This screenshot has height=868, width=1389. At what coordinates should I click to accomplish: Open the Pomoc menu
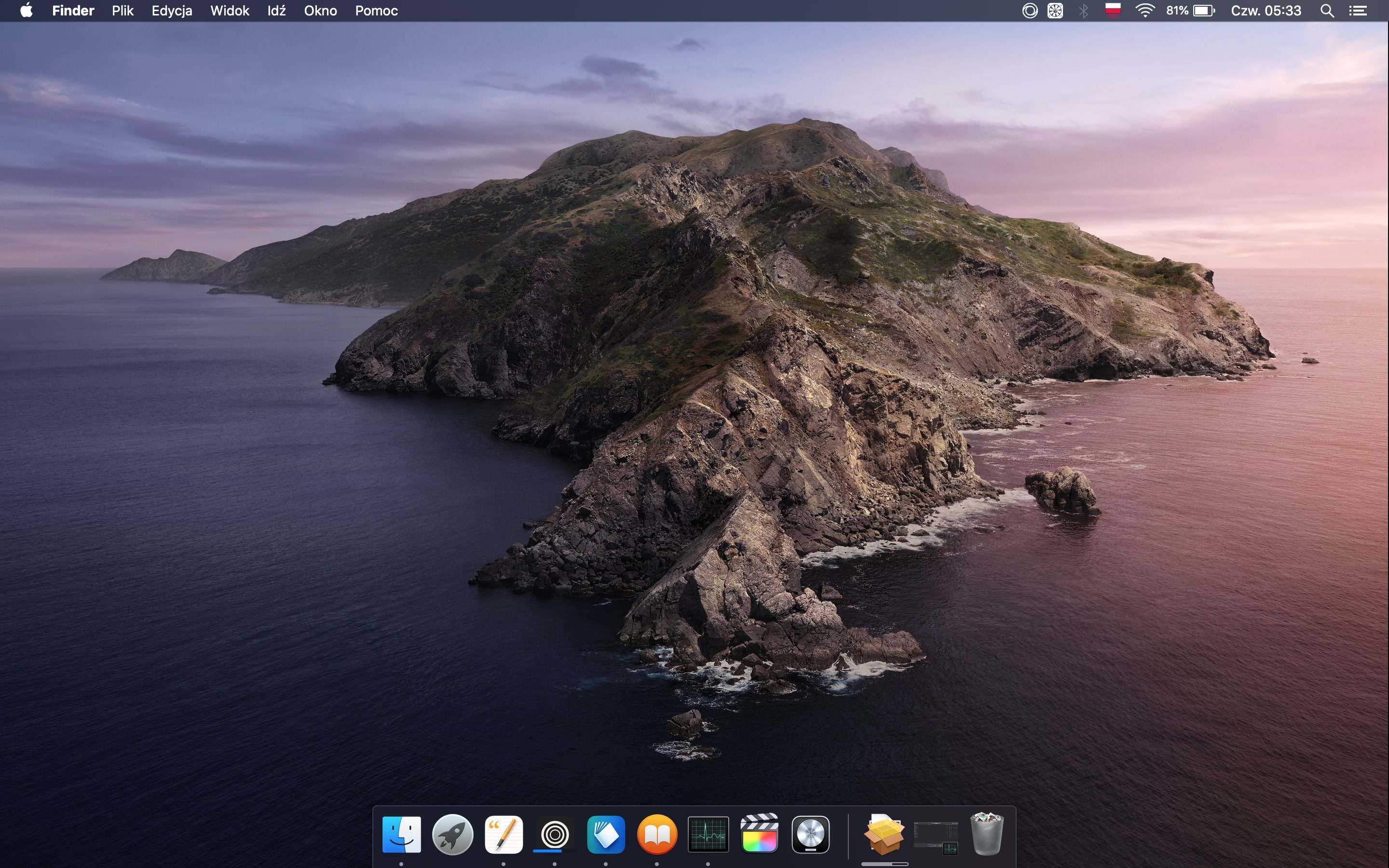tap(376, 10)
